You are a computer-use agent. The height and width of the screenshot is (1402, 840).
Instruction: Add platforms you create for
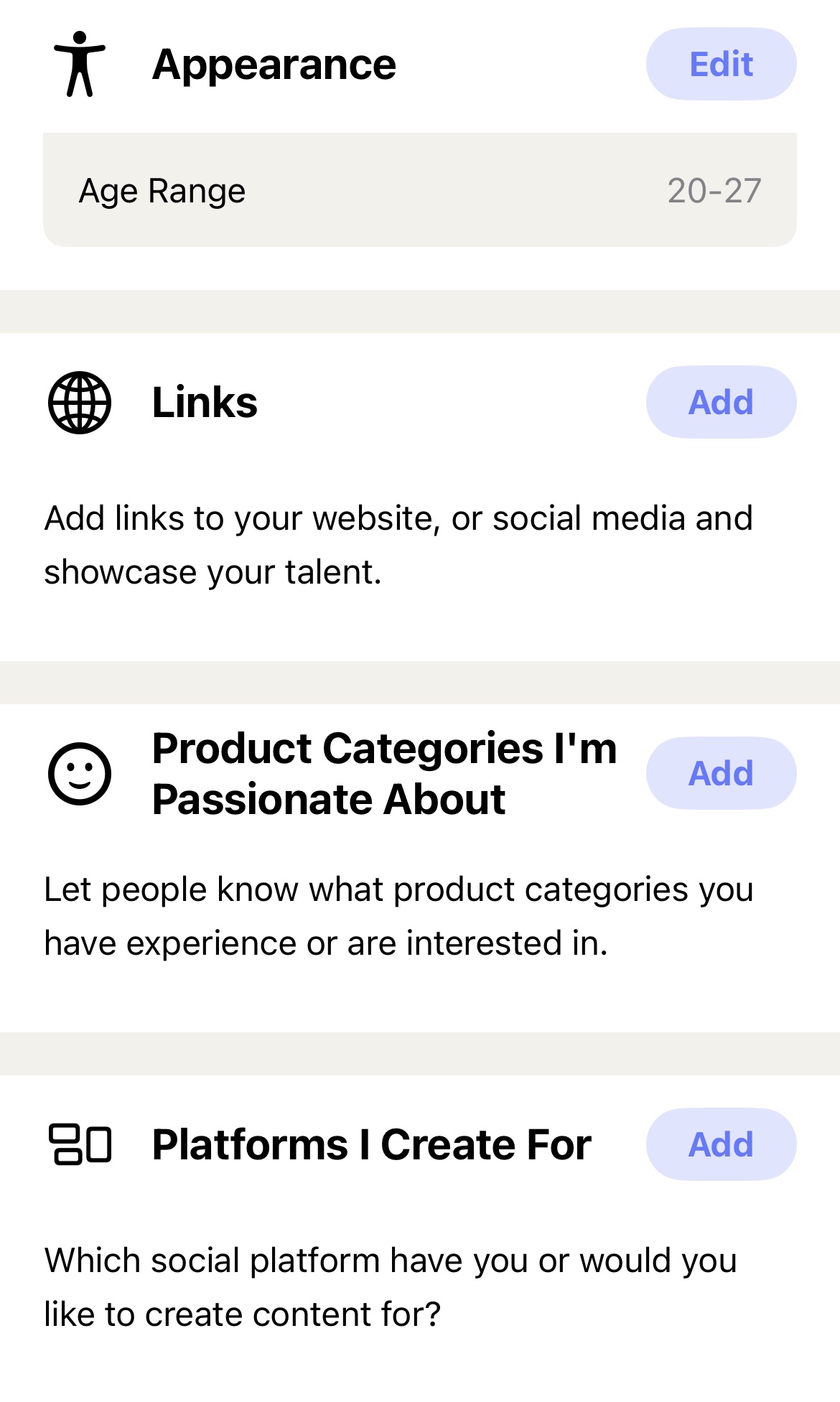[x=721, y=1144]
